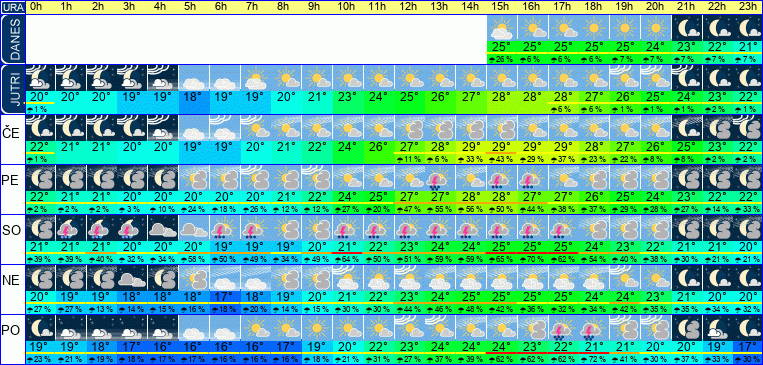The height and width of the screenshot is (365, 763).
Task: Select the DANES day tab
Action: point(13,39)
